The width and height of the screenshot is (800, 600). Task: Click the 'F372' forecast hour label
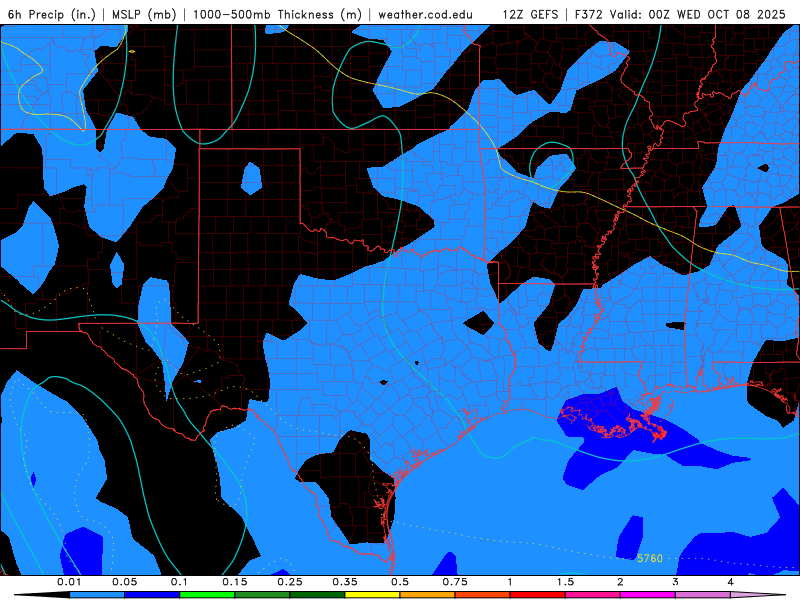coord(588,14)
